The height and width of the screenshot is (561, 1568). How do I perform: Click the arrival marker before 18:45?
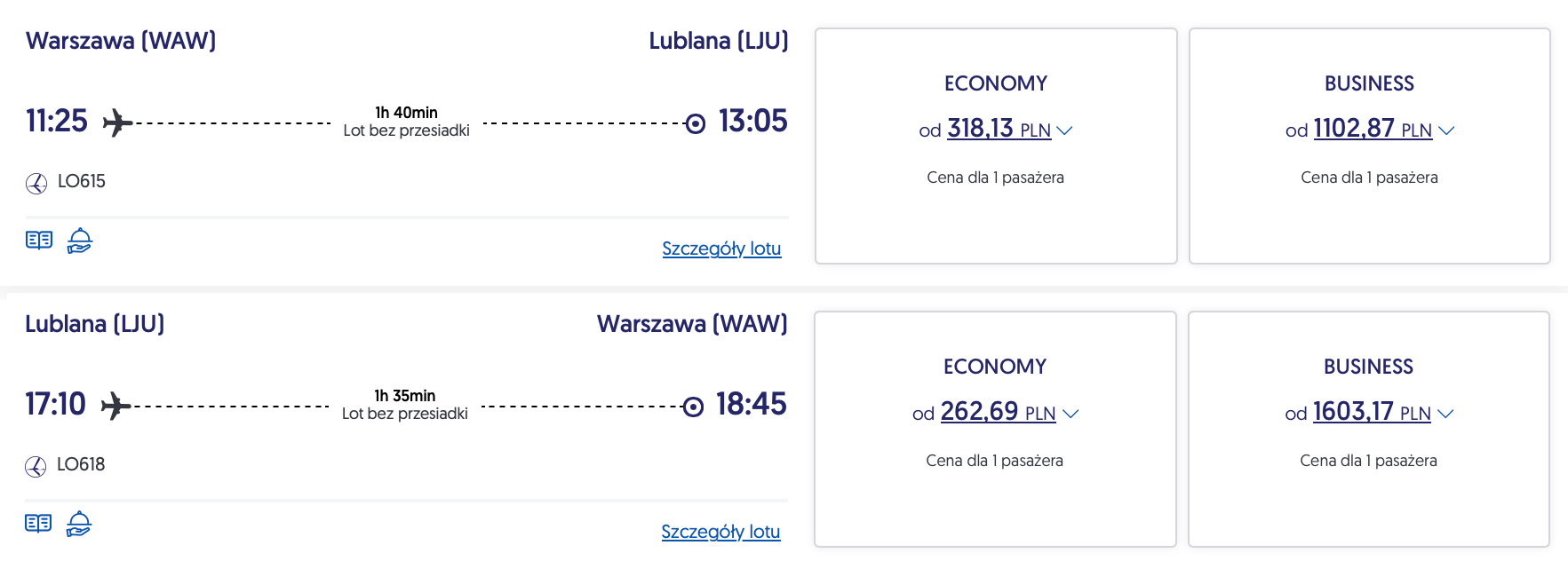pos(693,407)
